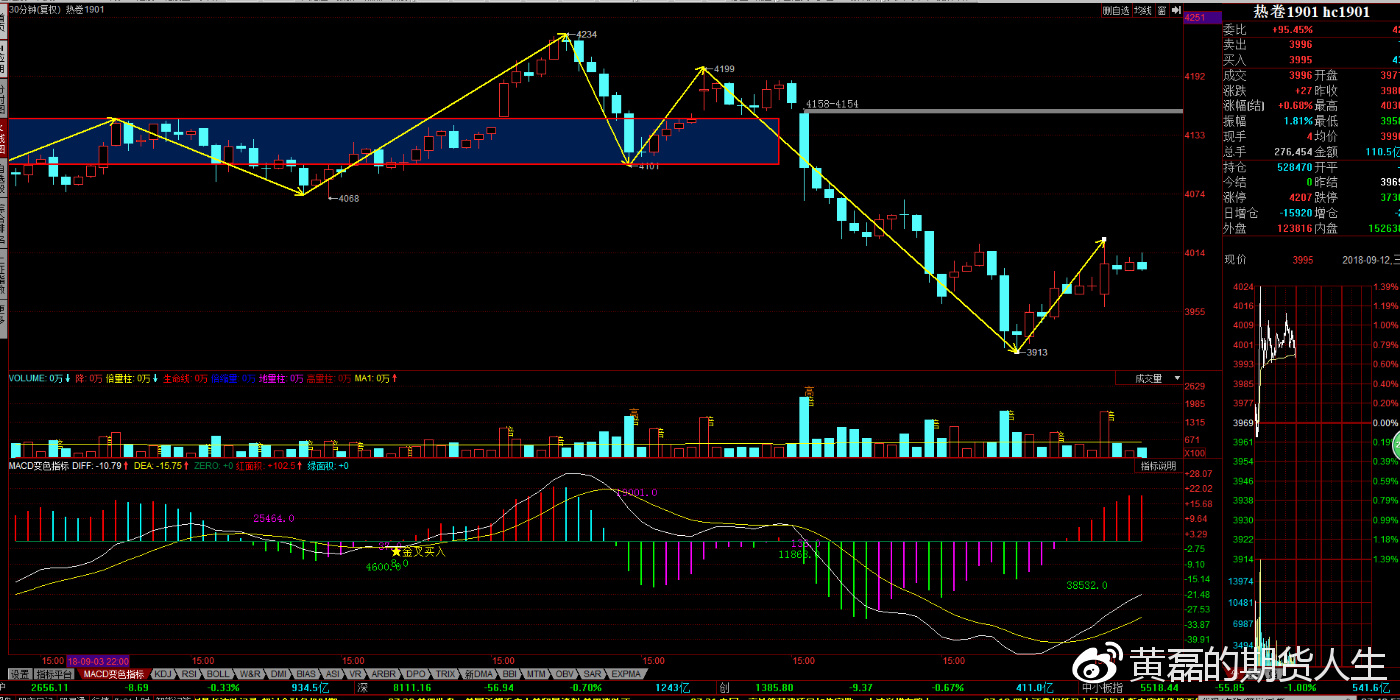The height and width of the screenshot is (700, 1400).
Task: Click the 外盘 123016 value
Action: tap(1293, 228)
